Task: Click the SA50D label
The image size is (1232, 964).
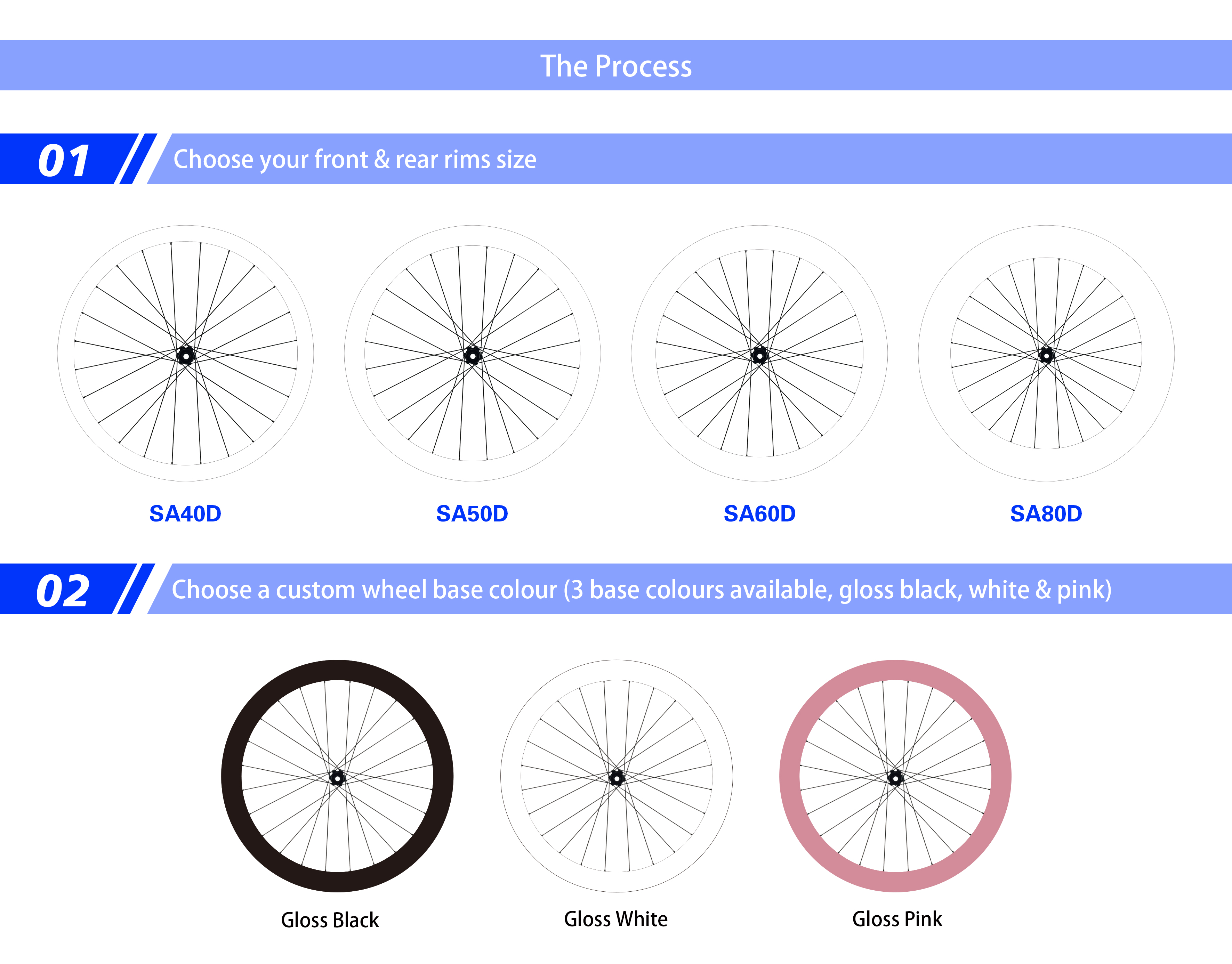Action: 472,513
